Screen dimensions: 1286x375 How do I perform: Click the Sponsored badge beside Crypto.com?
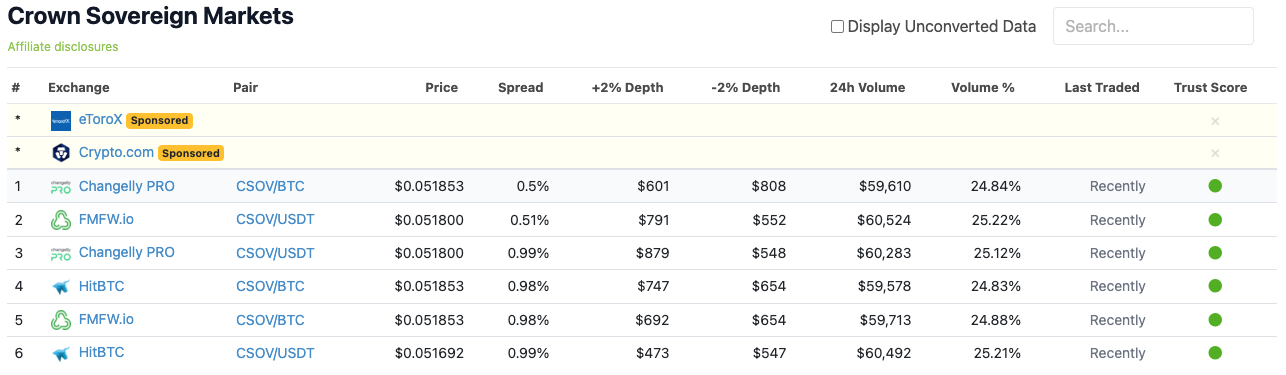click(x=191, y=153)
